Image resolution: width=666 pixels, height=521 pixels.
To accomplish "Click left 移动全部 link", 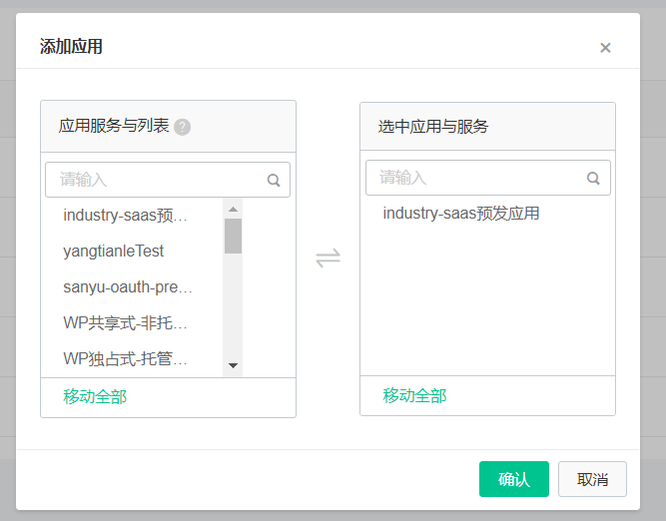I will 95,397.
